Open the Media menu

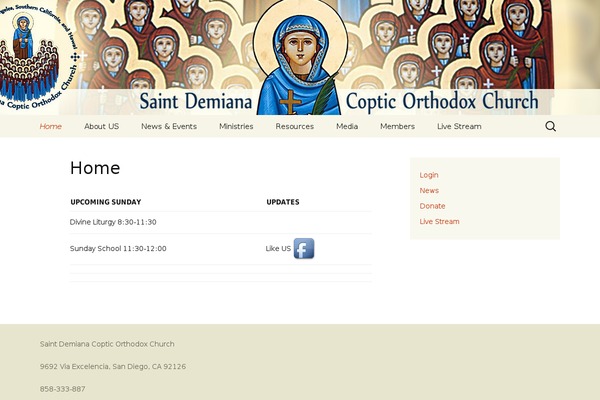pyautogui.click(x=347, y=126)
